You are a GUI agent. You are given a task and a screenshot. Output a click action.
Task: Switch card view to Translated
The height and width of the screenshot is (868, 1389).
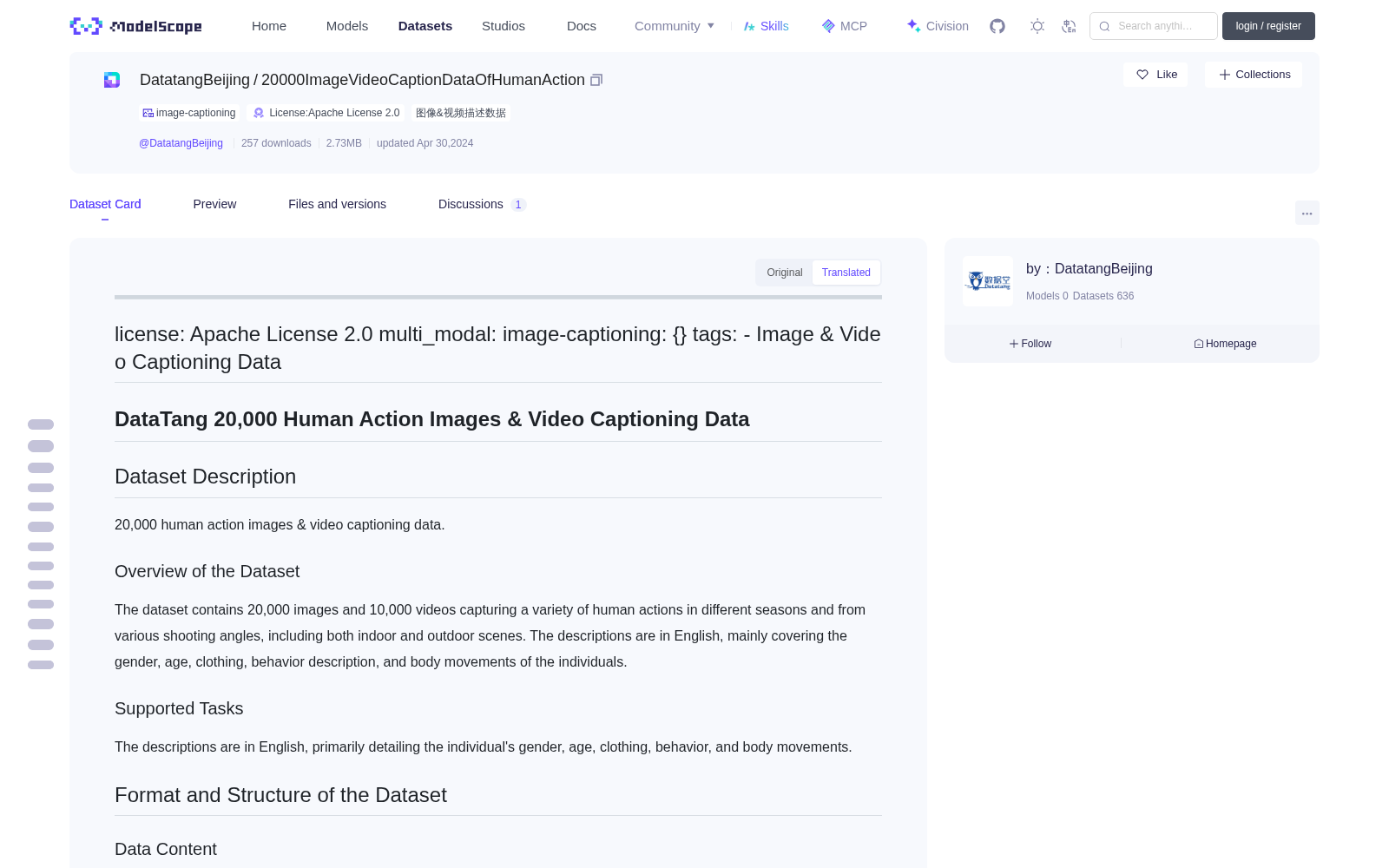click(x=846, y=273)
